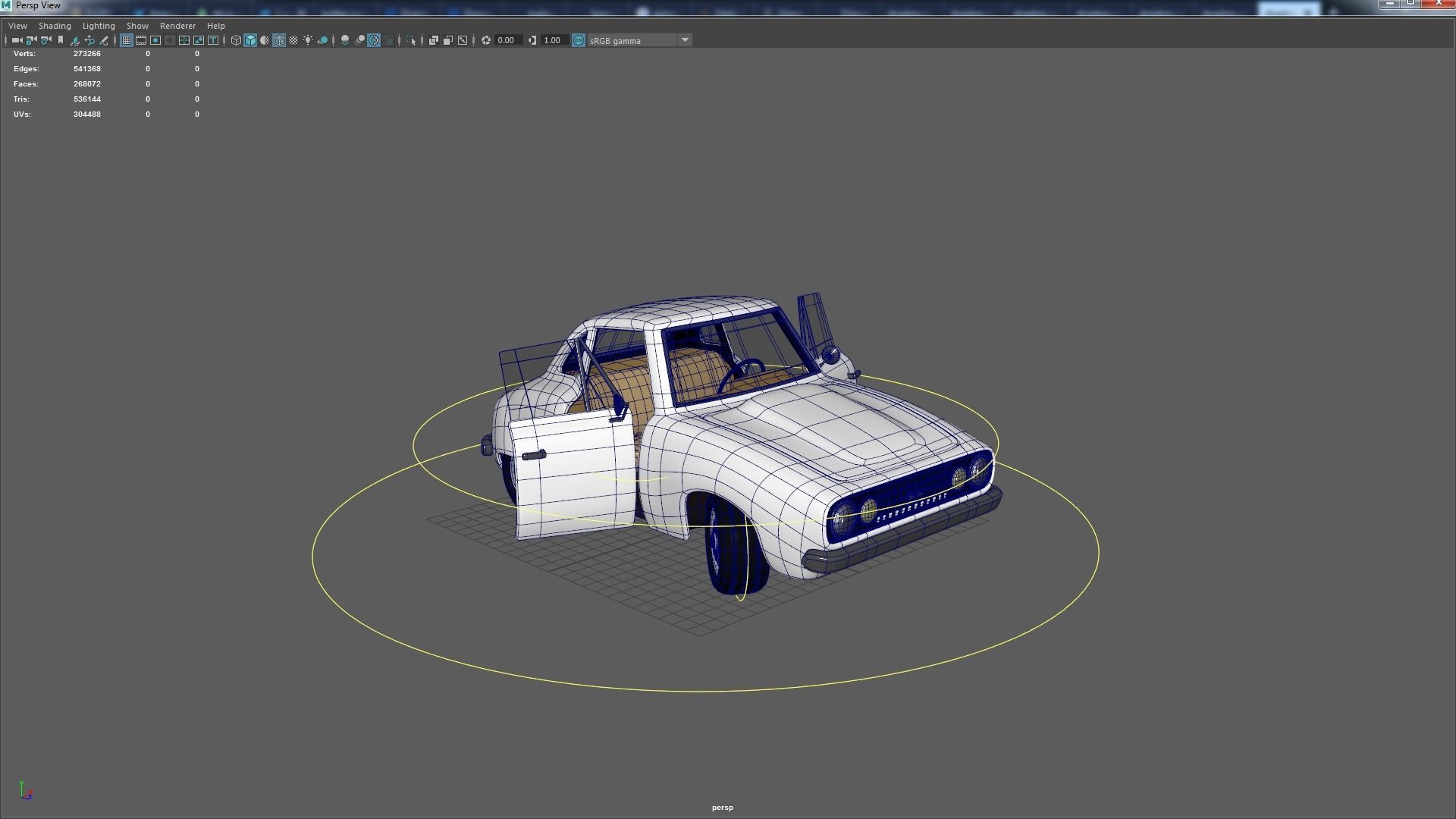1456x819 pixels.
Task: Open the Lighting menu
Action: 99,26
